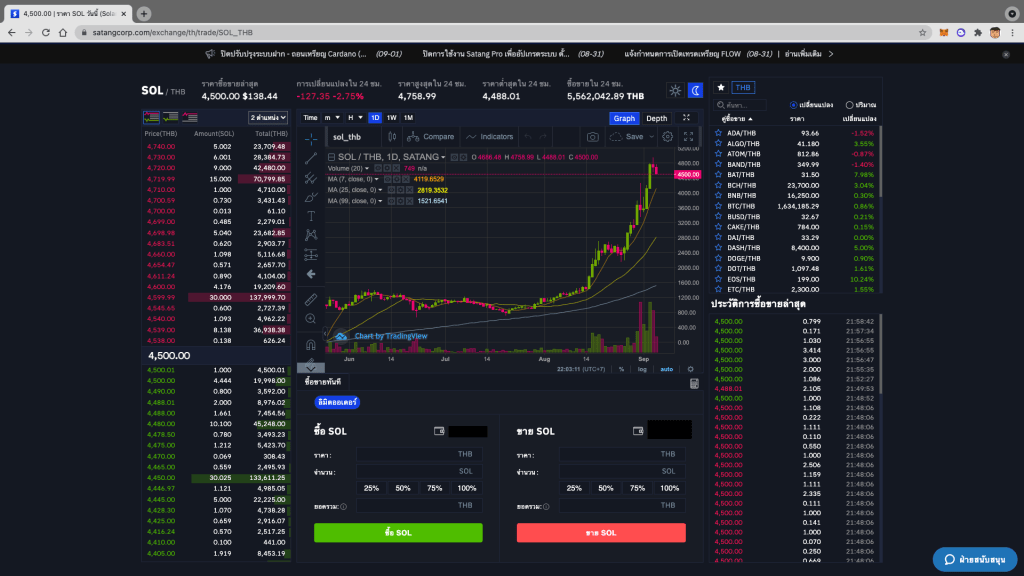Switch to light theme sun icon
The height and width of the screenshot is (576, 1024).
(x=676, y=91)
